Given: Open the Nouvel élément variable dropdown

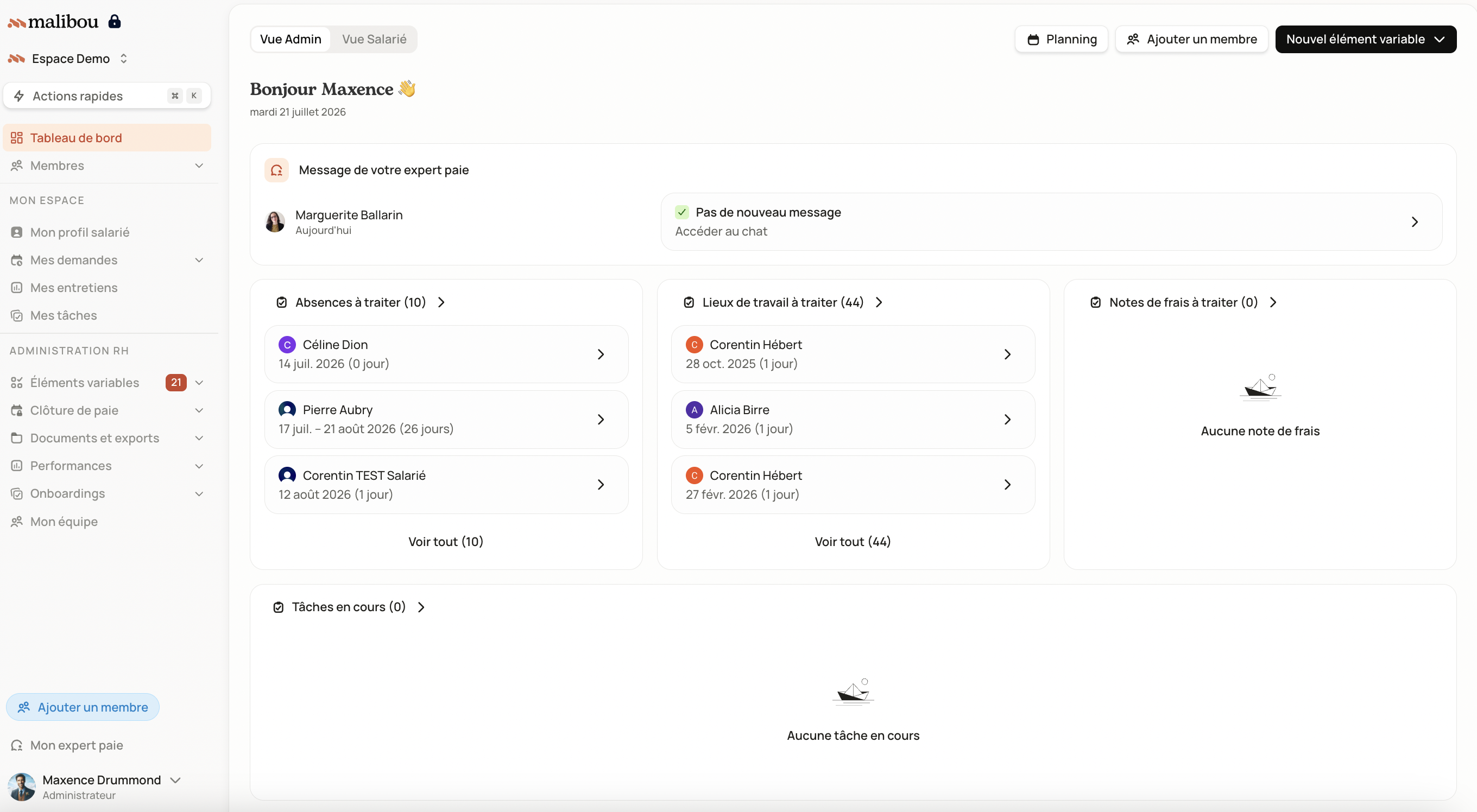Looking at the screenshot, I should (1366, 39).
